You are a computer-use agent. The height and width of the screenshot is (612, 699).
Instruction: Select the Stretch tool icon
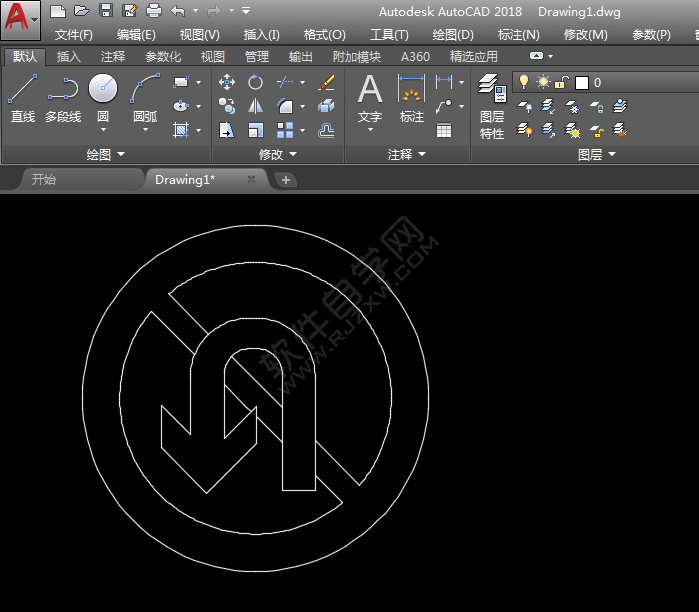click(227, 131)
